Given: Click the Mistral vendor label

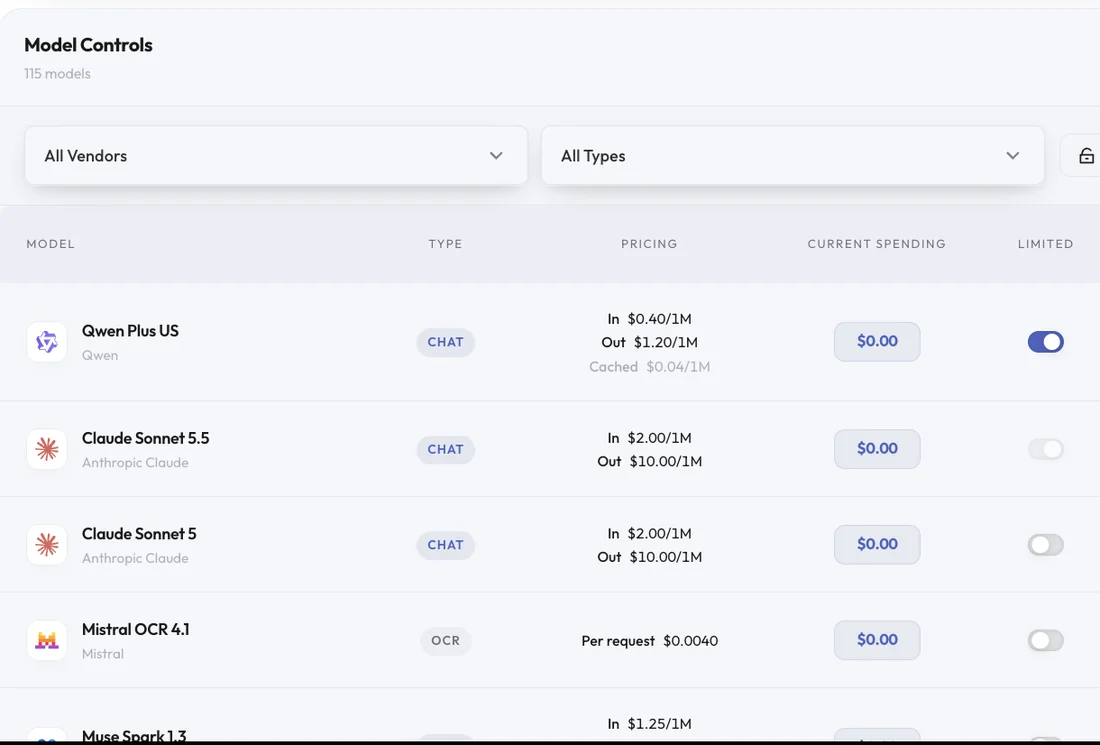Looking at the screenshot, I should point(102,654).
